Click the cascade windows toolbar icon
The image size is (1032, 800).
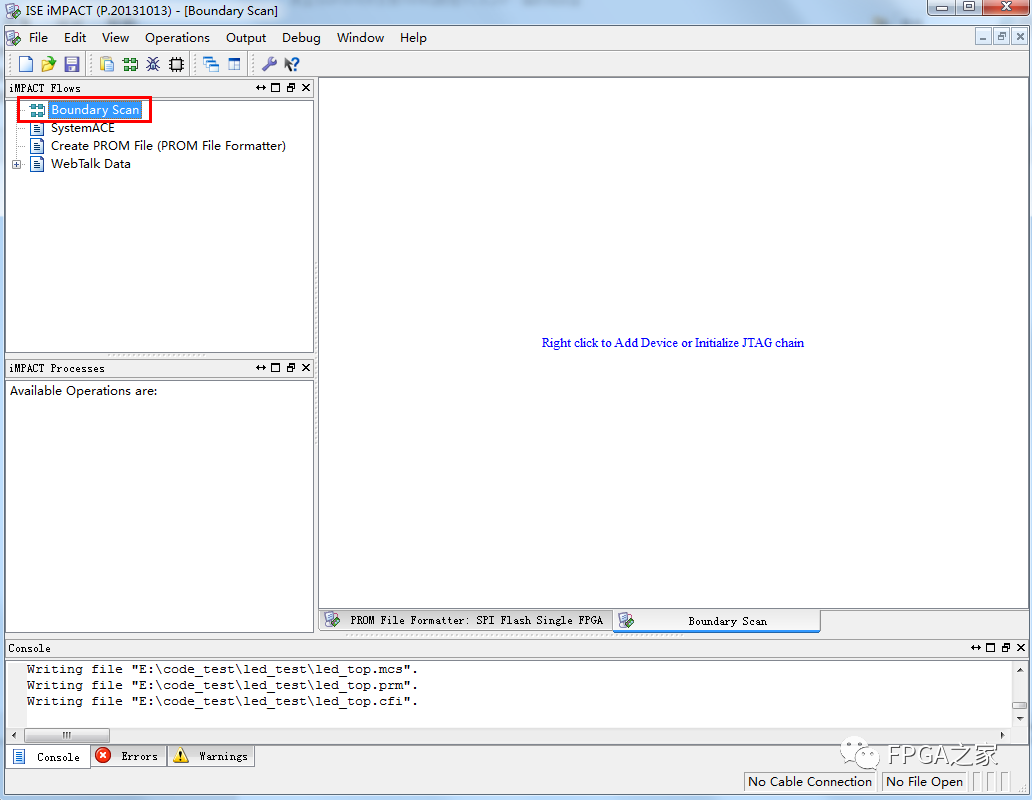tap(211, 63)
